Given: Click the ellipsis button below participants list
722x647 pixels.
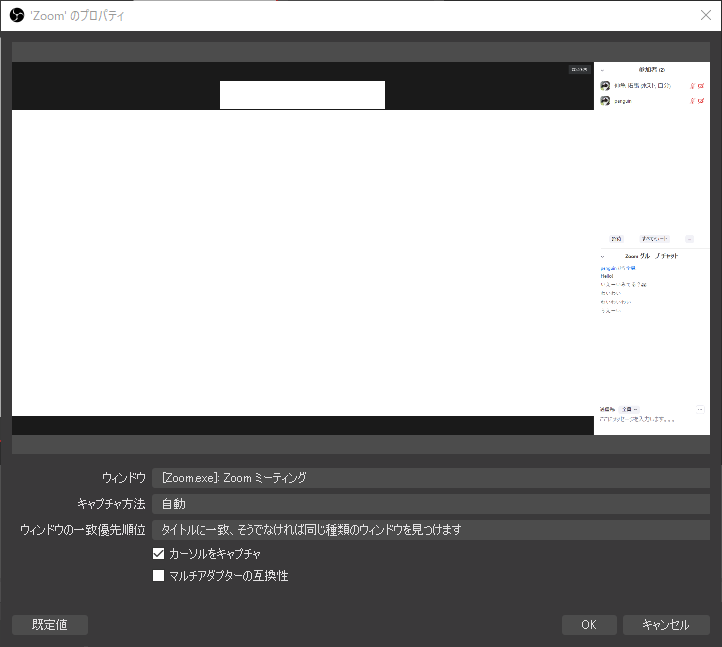Looking at the screenshot, I should [x=689, y=239].
